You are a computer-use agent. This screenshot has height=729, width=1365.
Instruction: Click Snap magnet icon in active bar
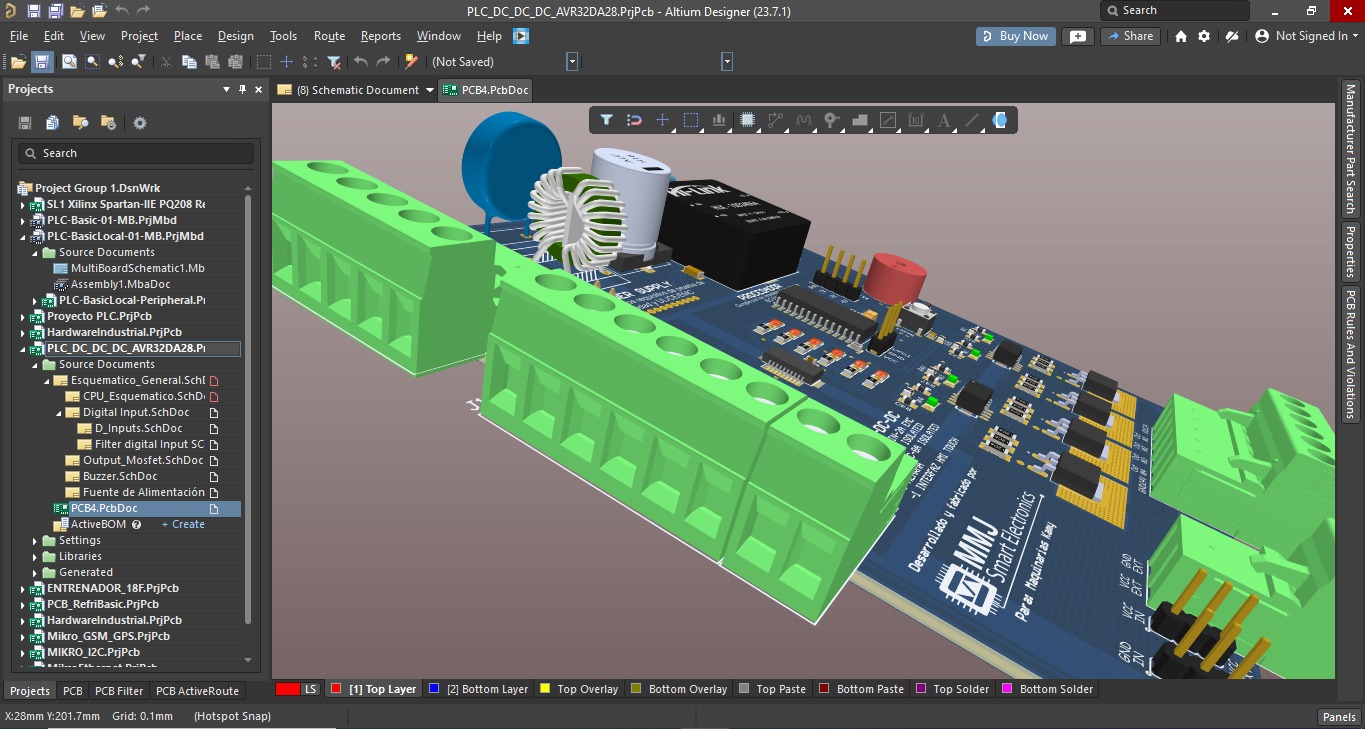(634, 120)
